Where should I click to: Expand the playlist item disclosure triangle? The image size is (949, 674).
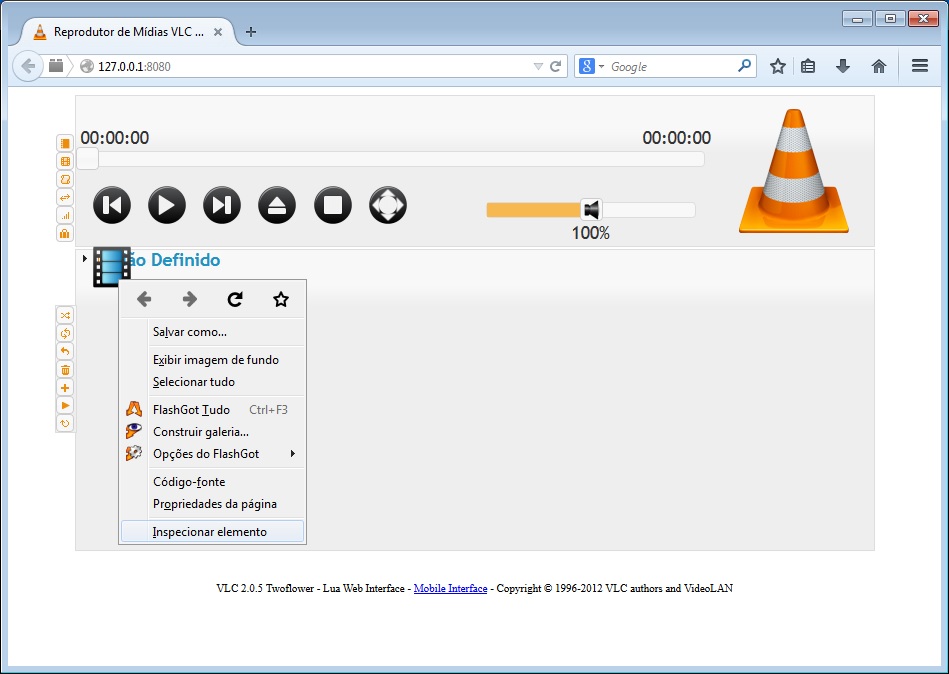click(85, 258)
